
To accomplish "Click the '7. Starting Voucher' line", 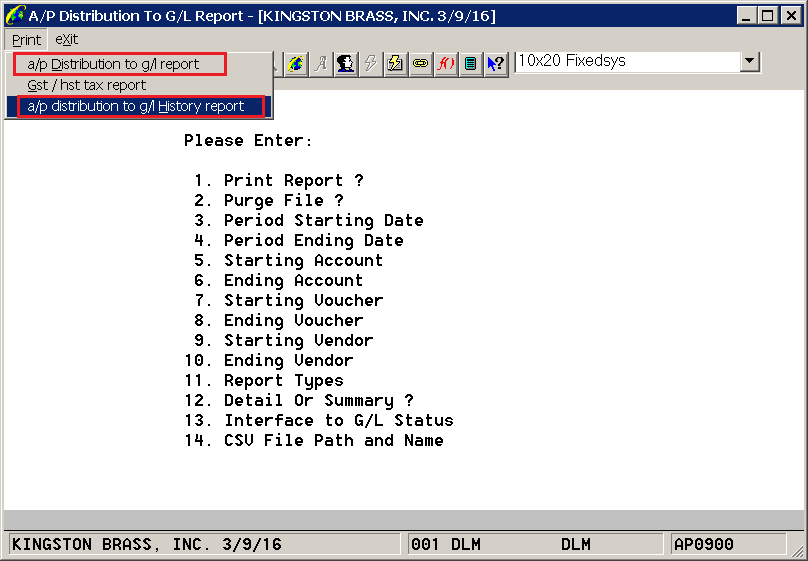I will (x=289, y=301).
